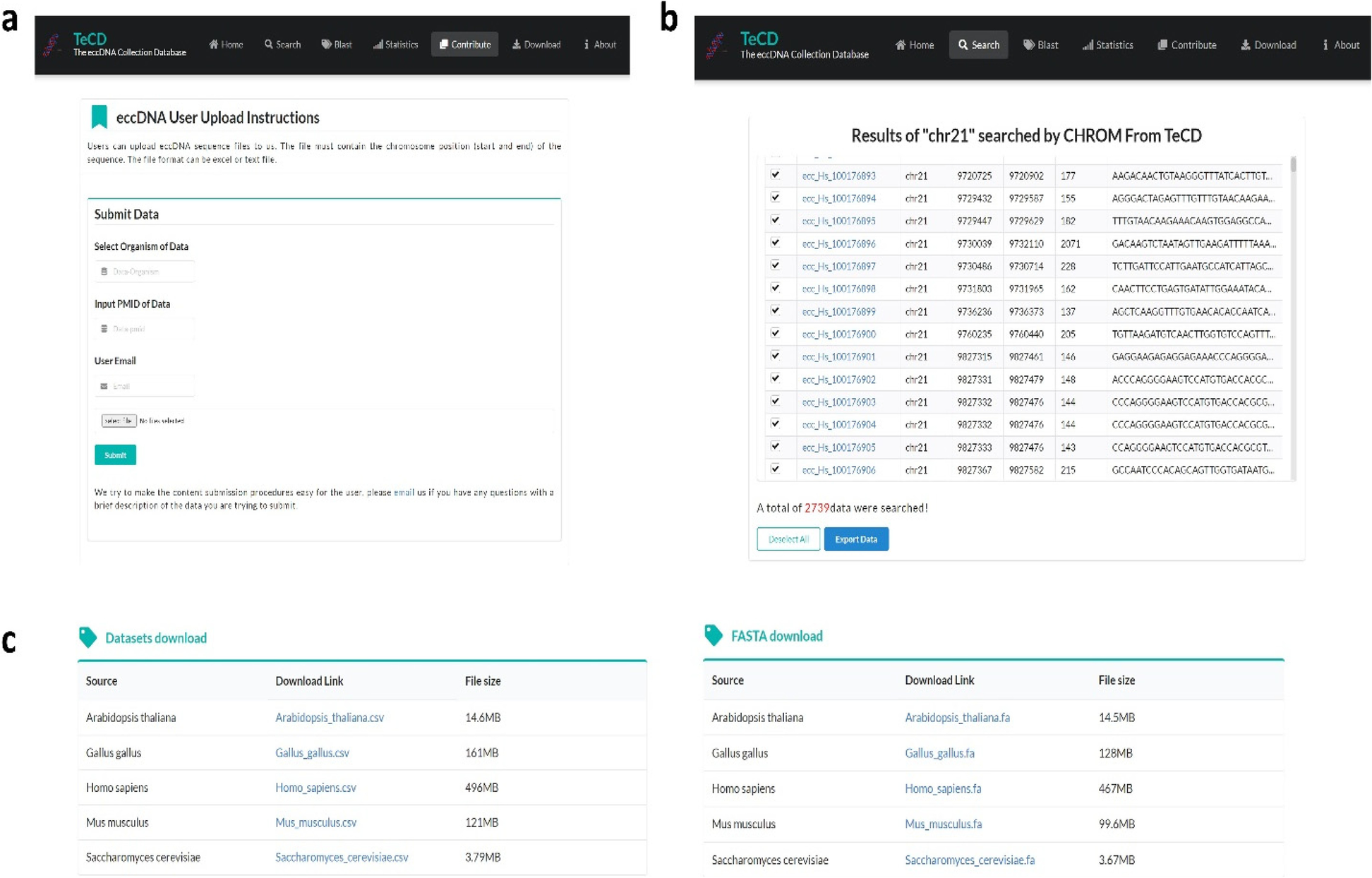Go to Statistics in panel b navbar
Image resolution: width=1372 pixels, height=878 pixels.
[x=1108, y=45]
